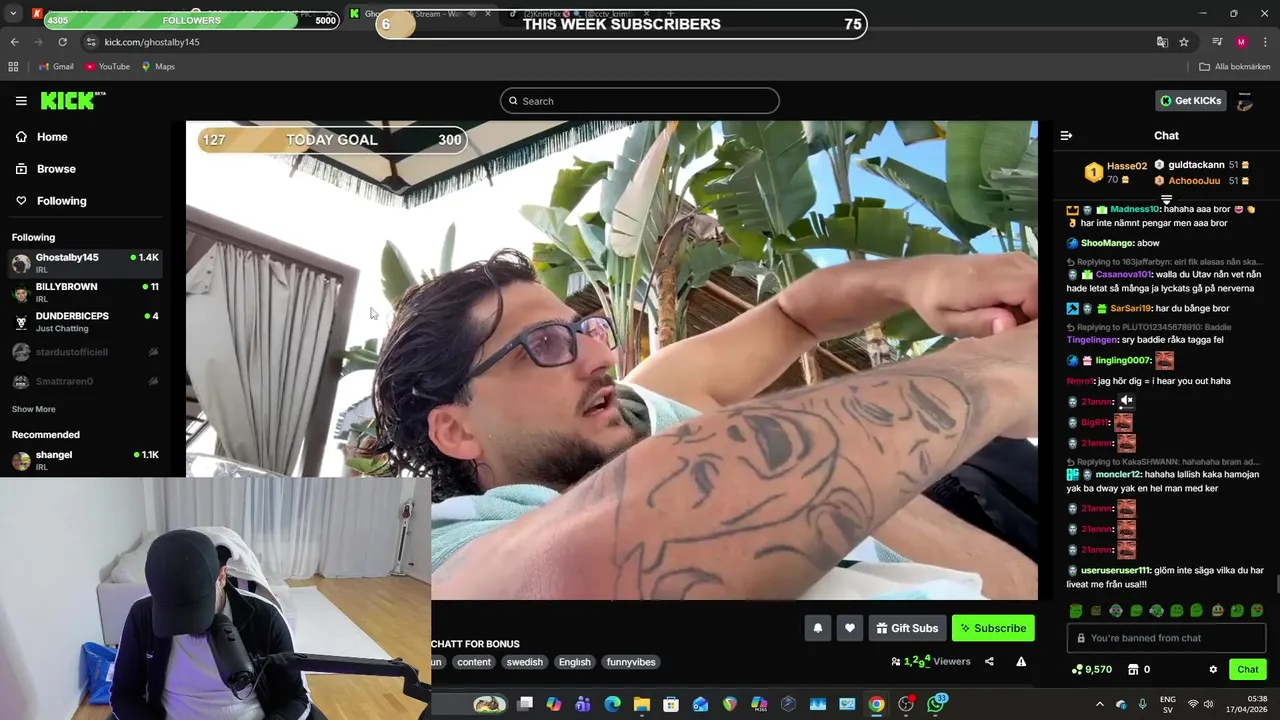Open the Kick hamburger menu
Screen dimensions: 1280x720
click(21, 101)
